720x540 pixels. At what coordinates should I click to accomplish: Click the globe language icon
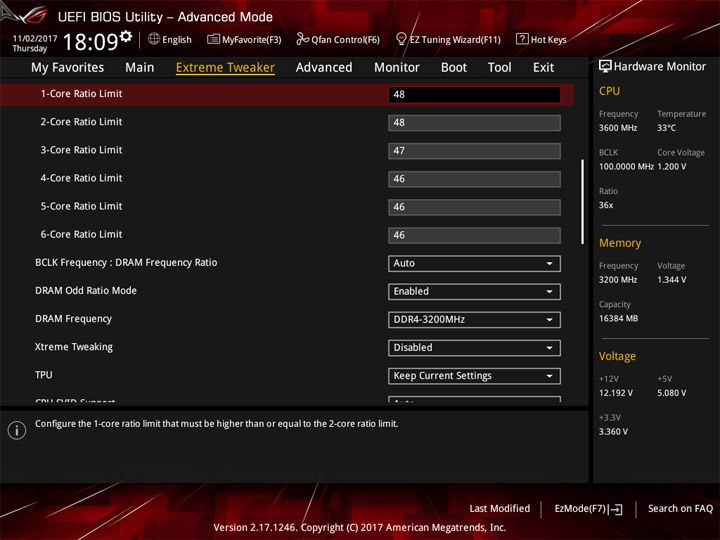pyautogui.click(x=154, y=39)
